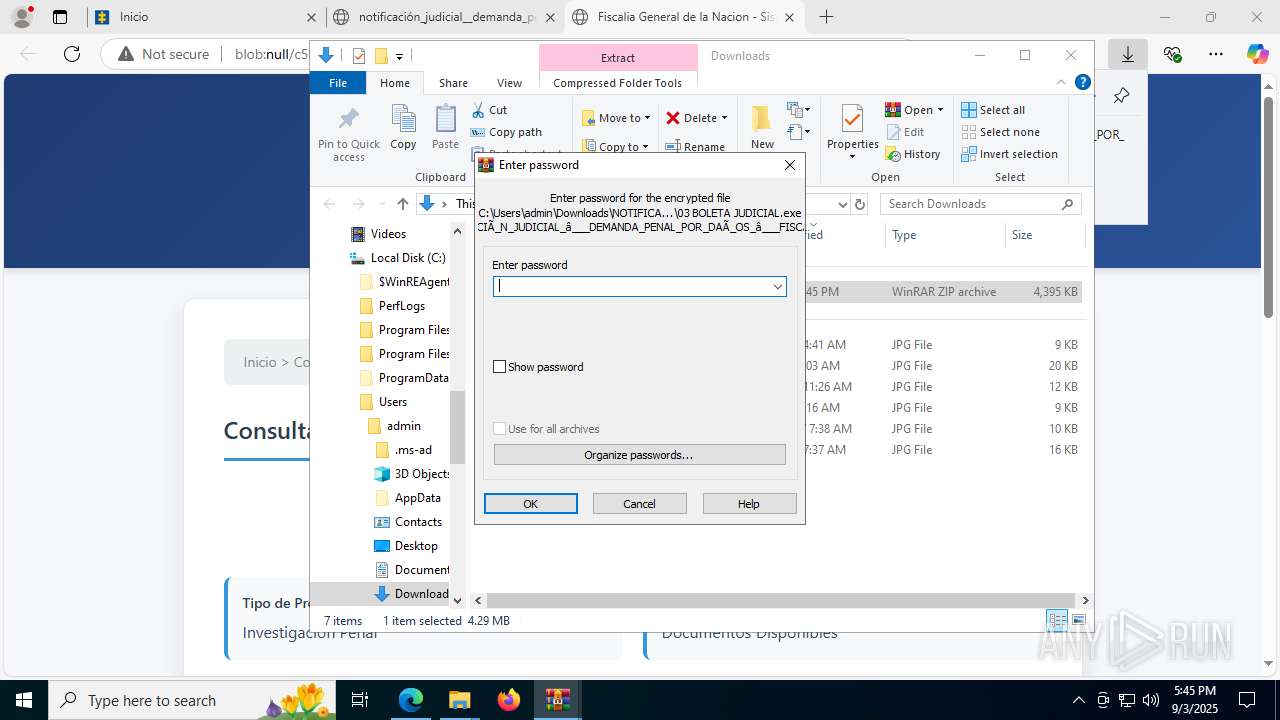Click the Windows taskbar search box

point(193,700)
